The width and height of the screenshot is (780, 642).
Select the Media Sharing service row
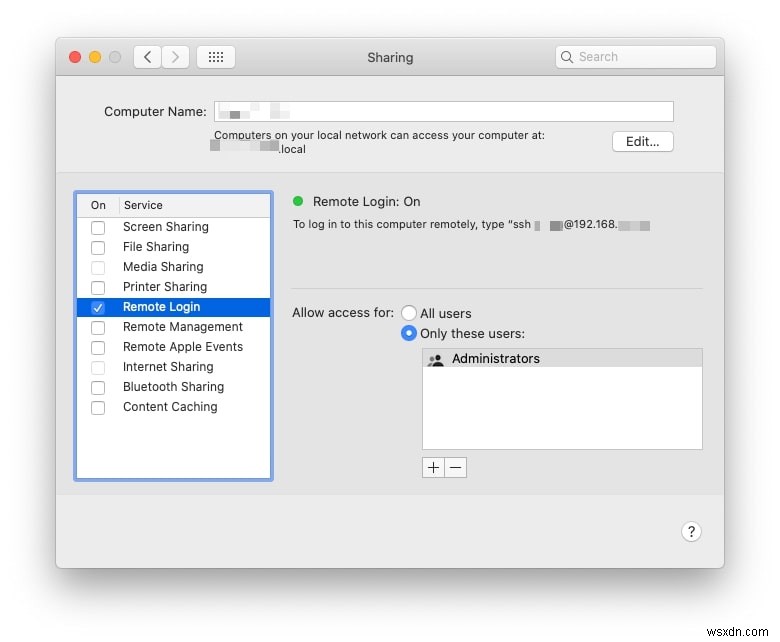pyautogui.click(x=174, y=267)
